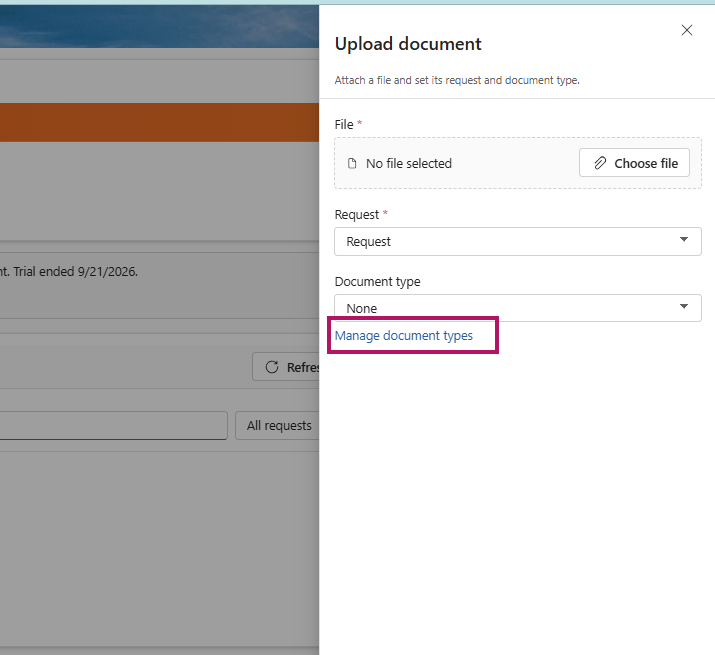Open the All requests filter

tap(277, 425)
